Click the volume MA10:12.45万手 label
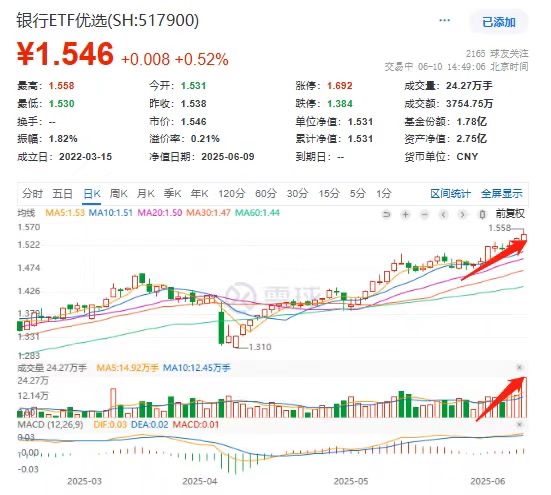551x495 pixels. pos(197,368)
